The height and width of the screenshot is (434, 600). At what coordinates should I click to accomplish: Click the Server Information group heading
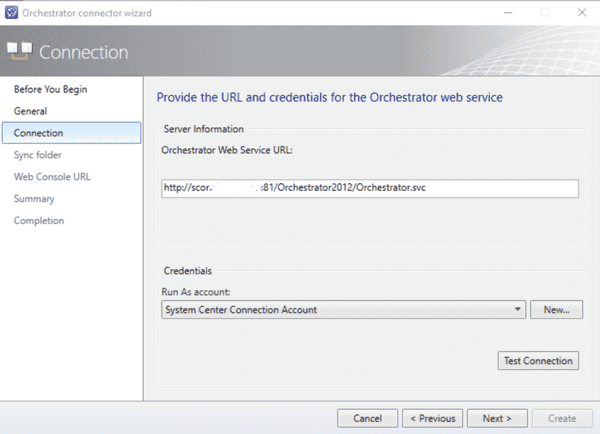coord(204,129)
